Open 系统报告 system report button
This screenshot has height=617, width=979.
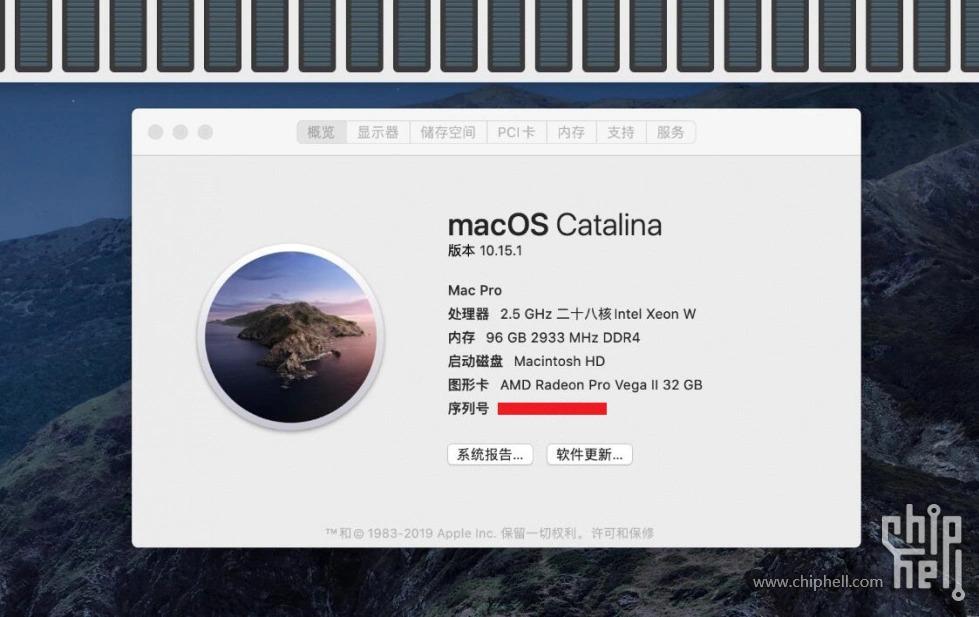(490, 455)
